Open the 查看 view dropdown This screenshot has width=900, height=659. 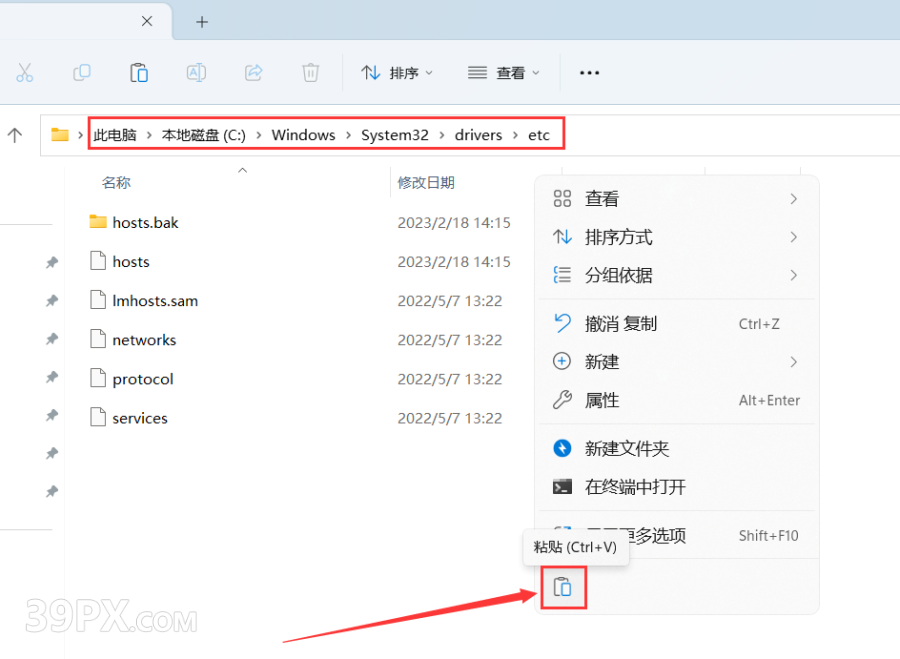[505, 72]
